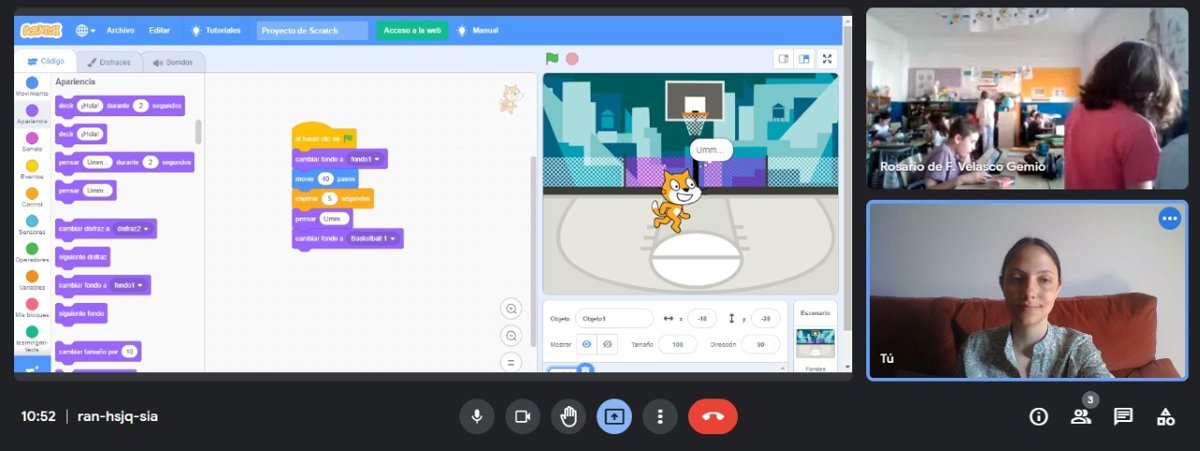Mute the microphone

click(477, 417)
